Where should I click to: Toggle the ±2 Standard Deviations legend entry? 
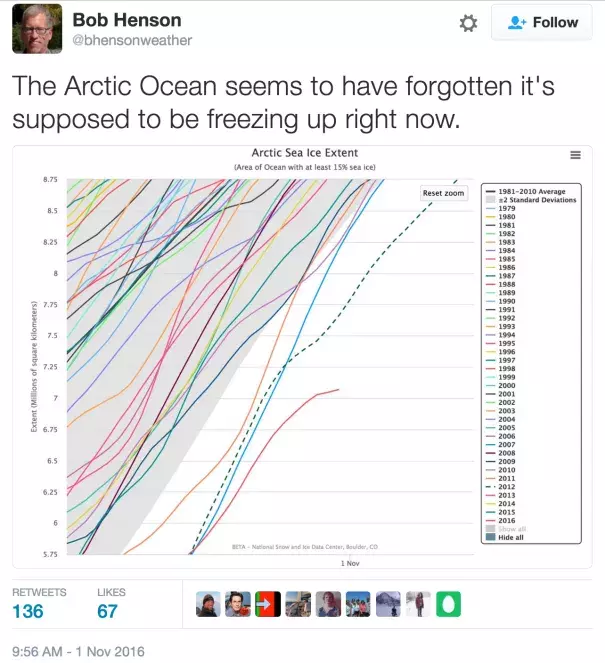pyautogui.click(x=531, y=200)
